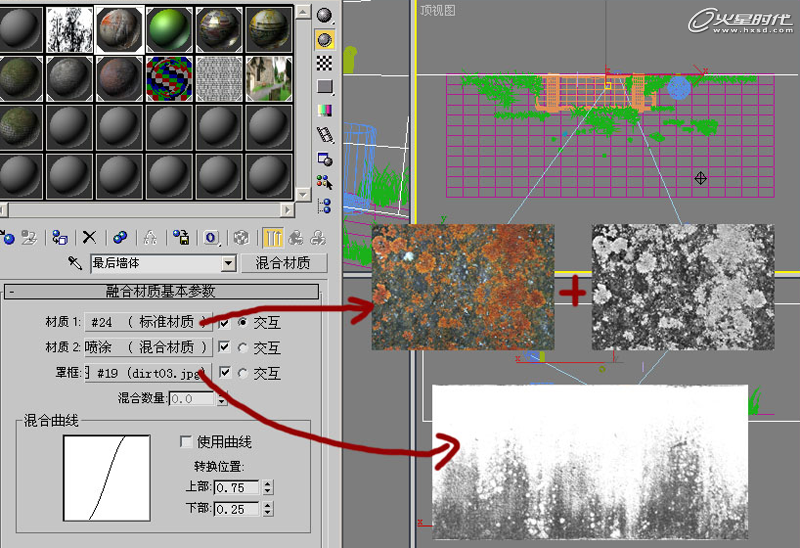
Task: Collapse the 融合材质基本参数 rollout
Action: 161,291
